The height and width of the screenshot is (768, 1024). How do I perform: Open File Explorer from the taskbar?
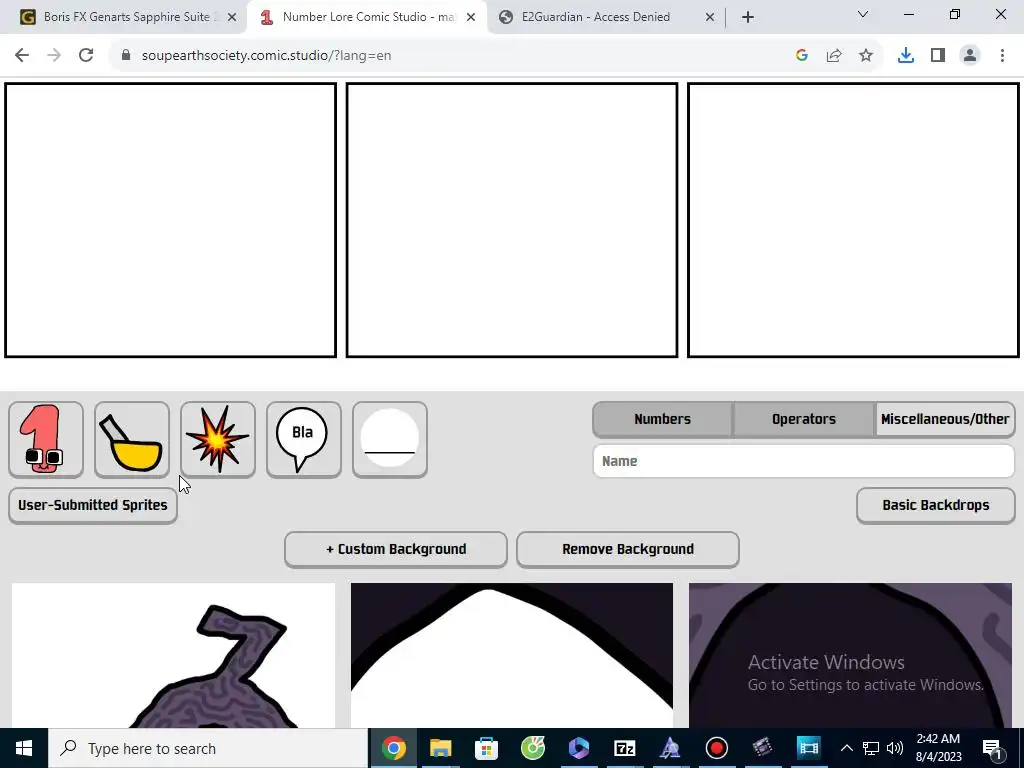click(x=440, y=748)
